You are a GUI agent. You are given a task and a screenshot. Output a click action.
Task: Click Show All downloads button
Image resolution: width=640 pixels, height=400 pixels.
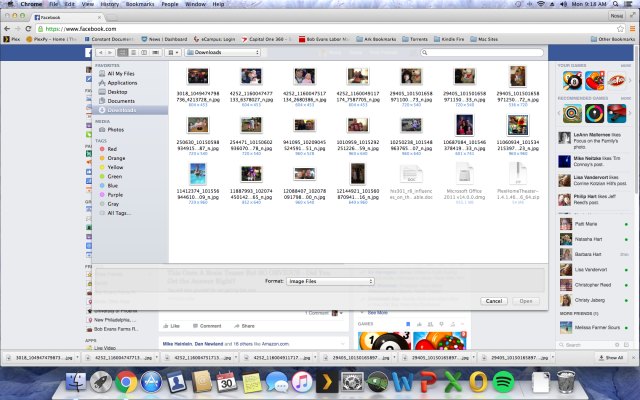pos(611,358)
